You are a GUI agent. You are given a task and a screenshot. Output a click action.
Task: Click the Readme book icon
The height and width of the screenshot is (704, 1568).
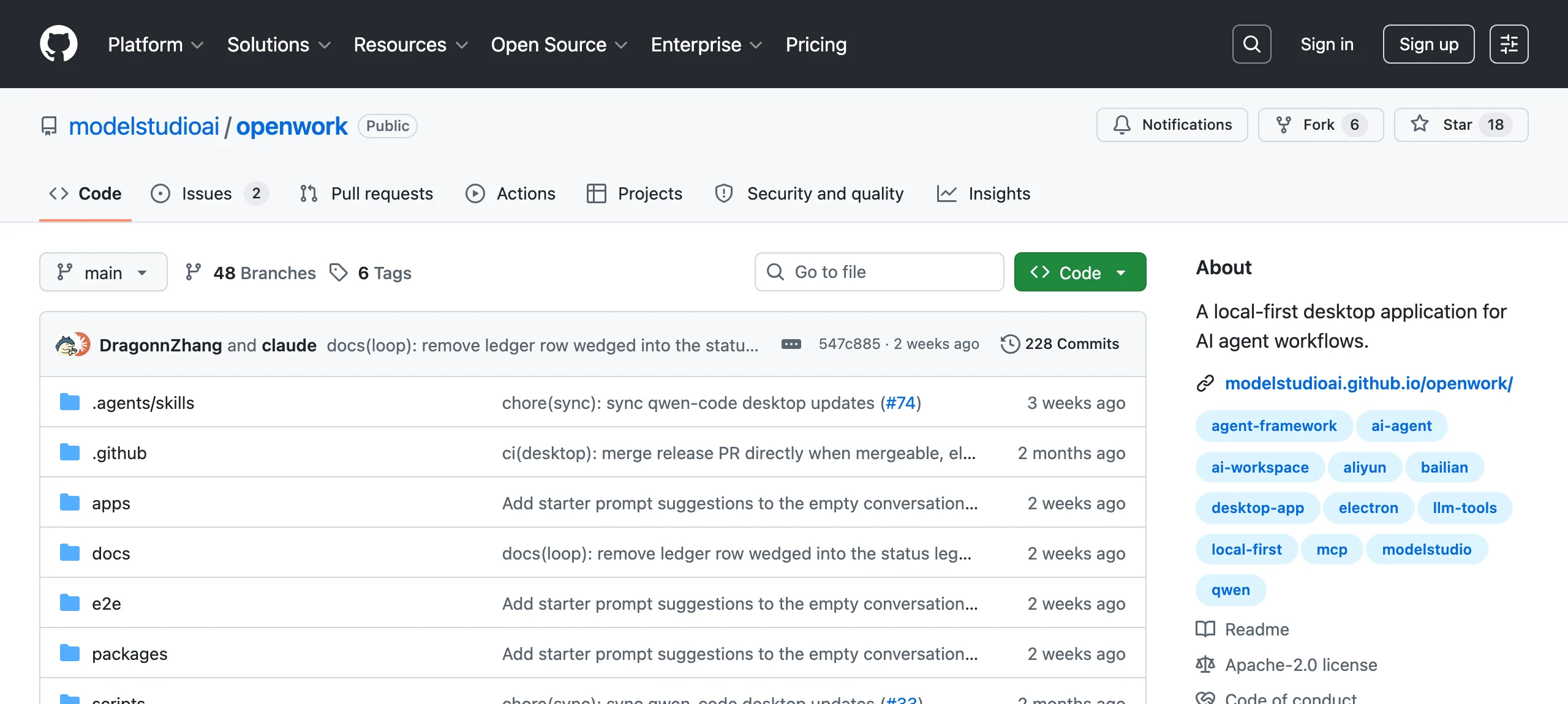(1205, 629)
